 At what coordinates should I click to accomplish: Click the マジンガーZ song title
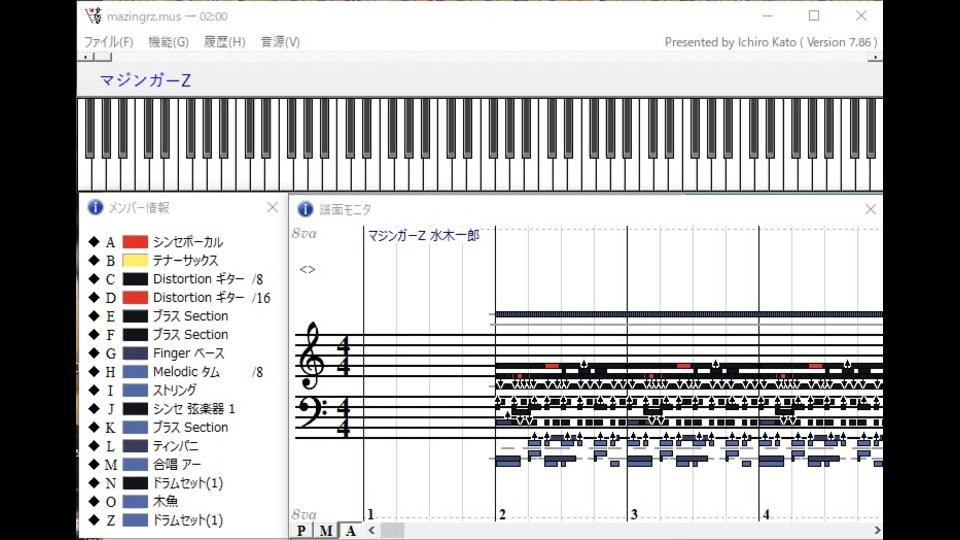click(145, 80)
